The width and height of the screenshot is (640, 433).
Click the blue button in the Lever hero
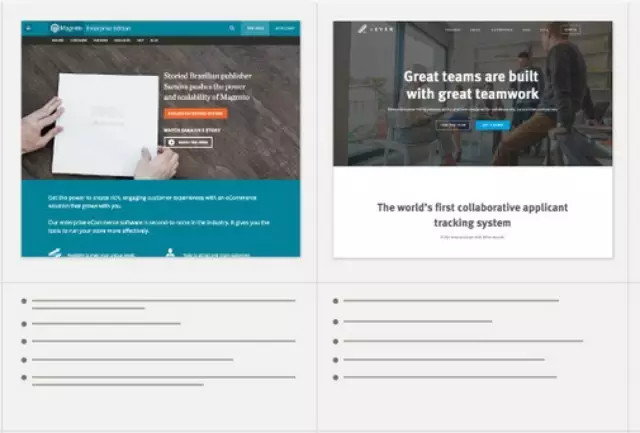[492, 125]
